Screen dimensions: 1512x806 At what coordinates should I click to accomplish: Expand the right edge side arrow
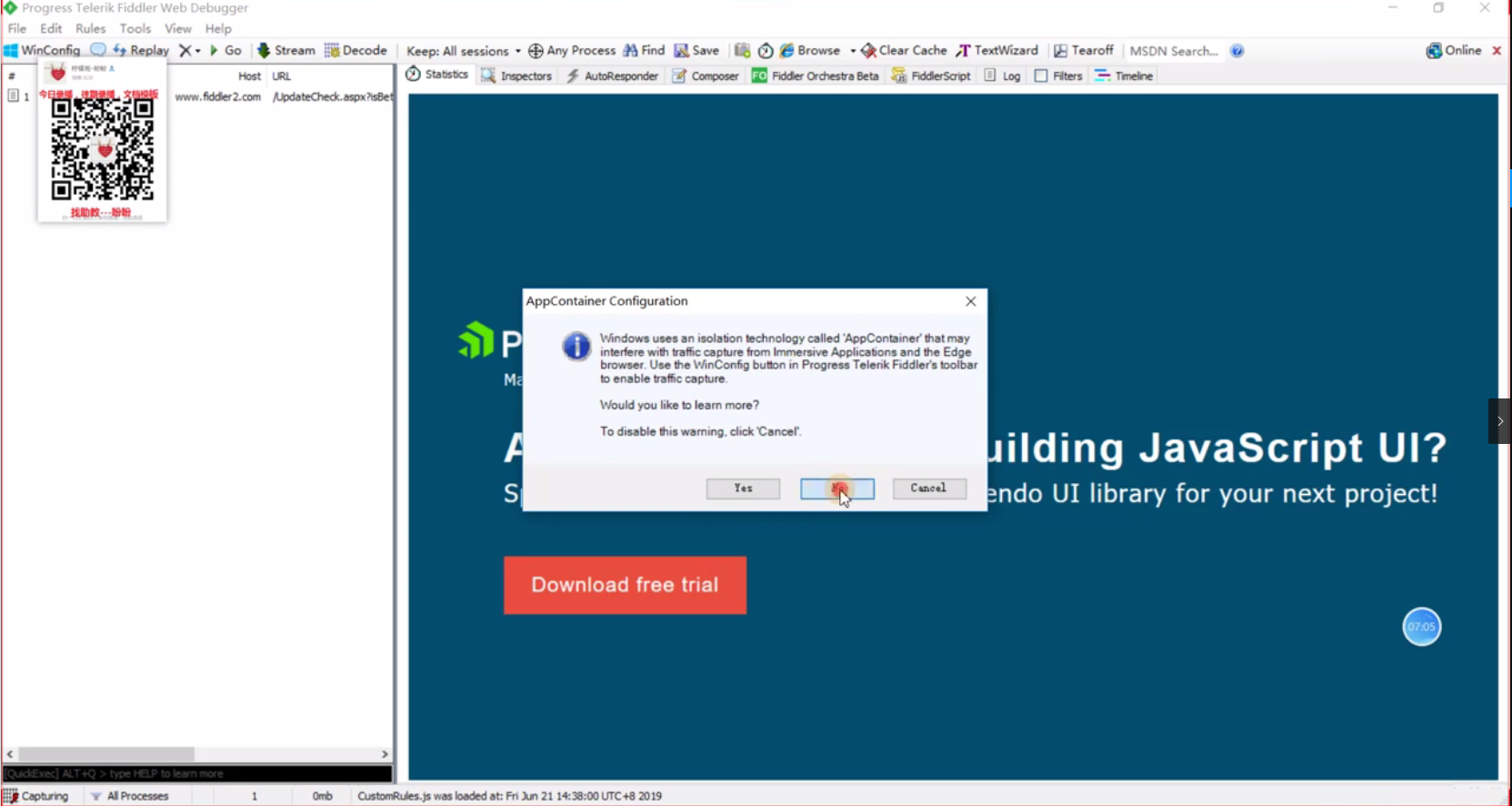click(1499, 421)
